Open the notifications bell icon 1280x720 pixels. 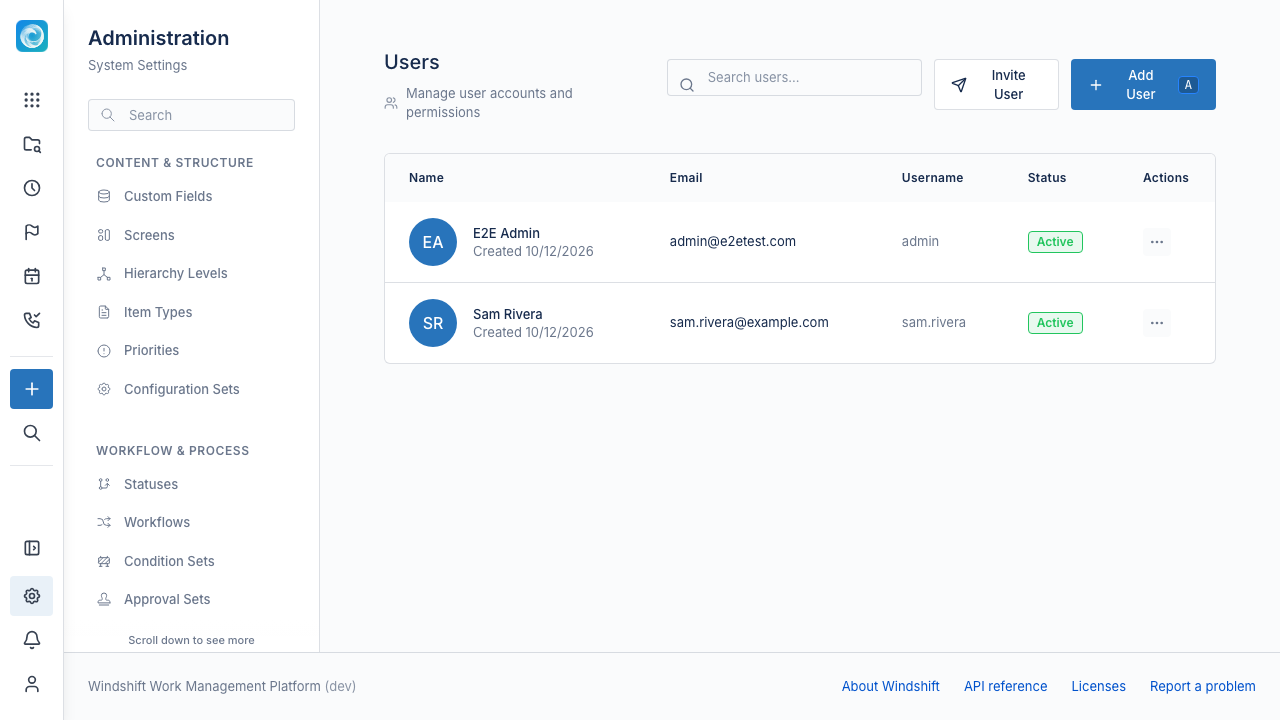[32, 640]
